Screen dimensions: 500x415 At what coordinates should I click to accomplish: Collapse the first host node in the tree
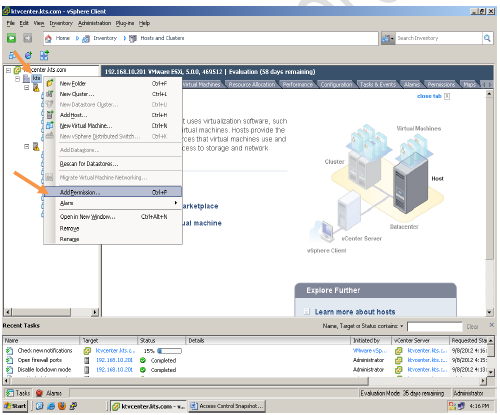(x=27, y=88)
